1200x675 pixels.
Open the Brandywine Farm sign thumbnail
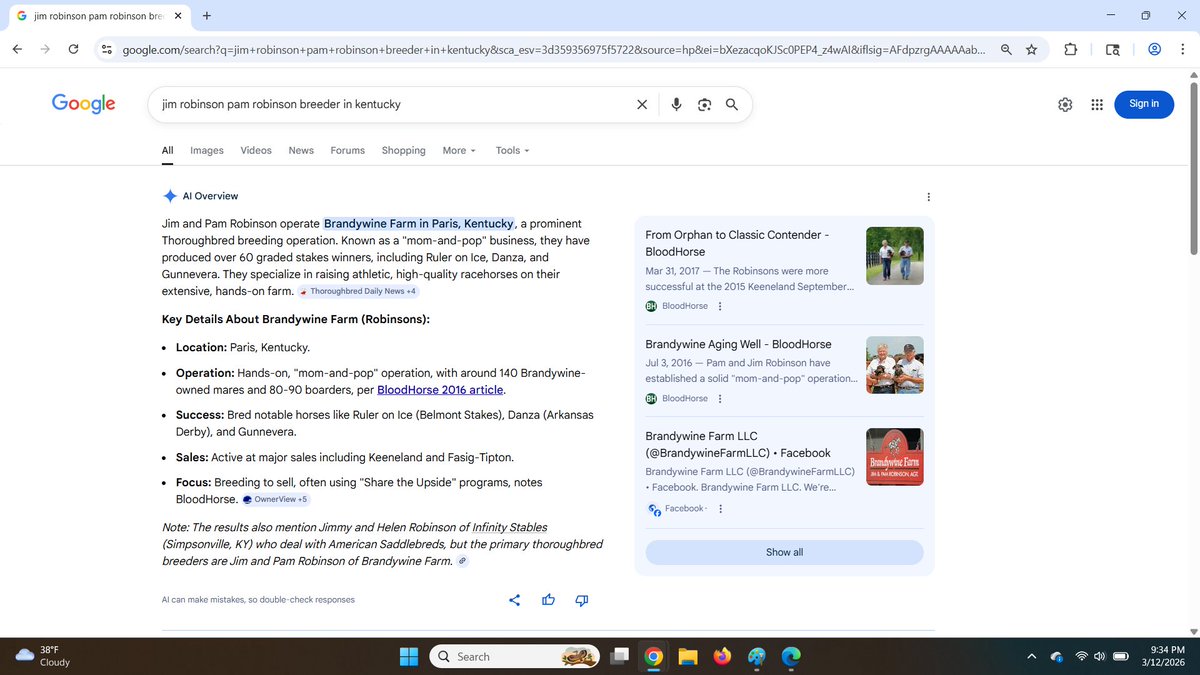click(x=894, y=457)
